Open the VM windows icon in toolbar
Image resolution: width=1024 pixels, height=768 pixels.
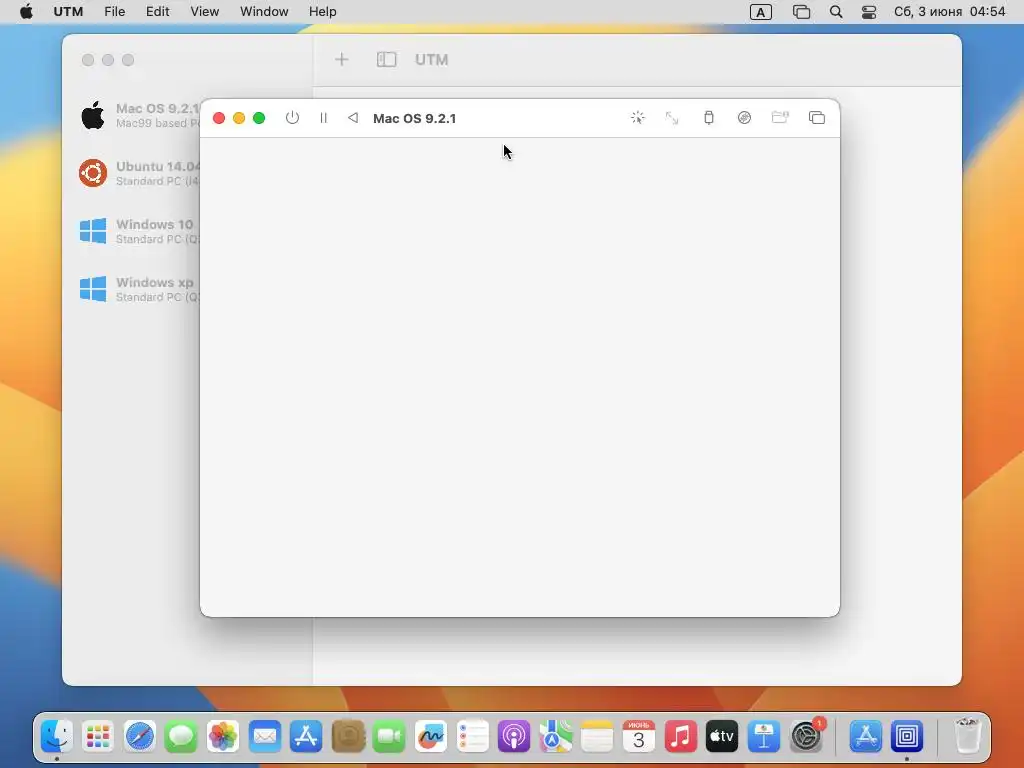click(x=817, y=118)
